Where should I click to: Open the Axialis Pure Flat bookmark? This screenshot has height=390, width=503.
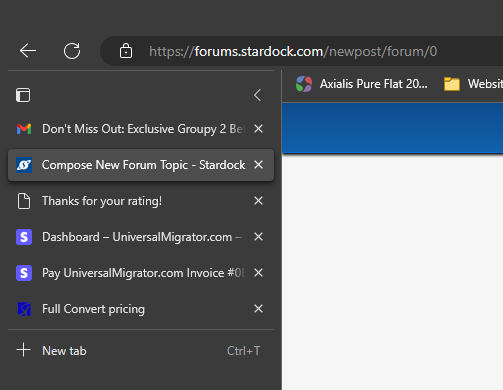tap(362, 84)
